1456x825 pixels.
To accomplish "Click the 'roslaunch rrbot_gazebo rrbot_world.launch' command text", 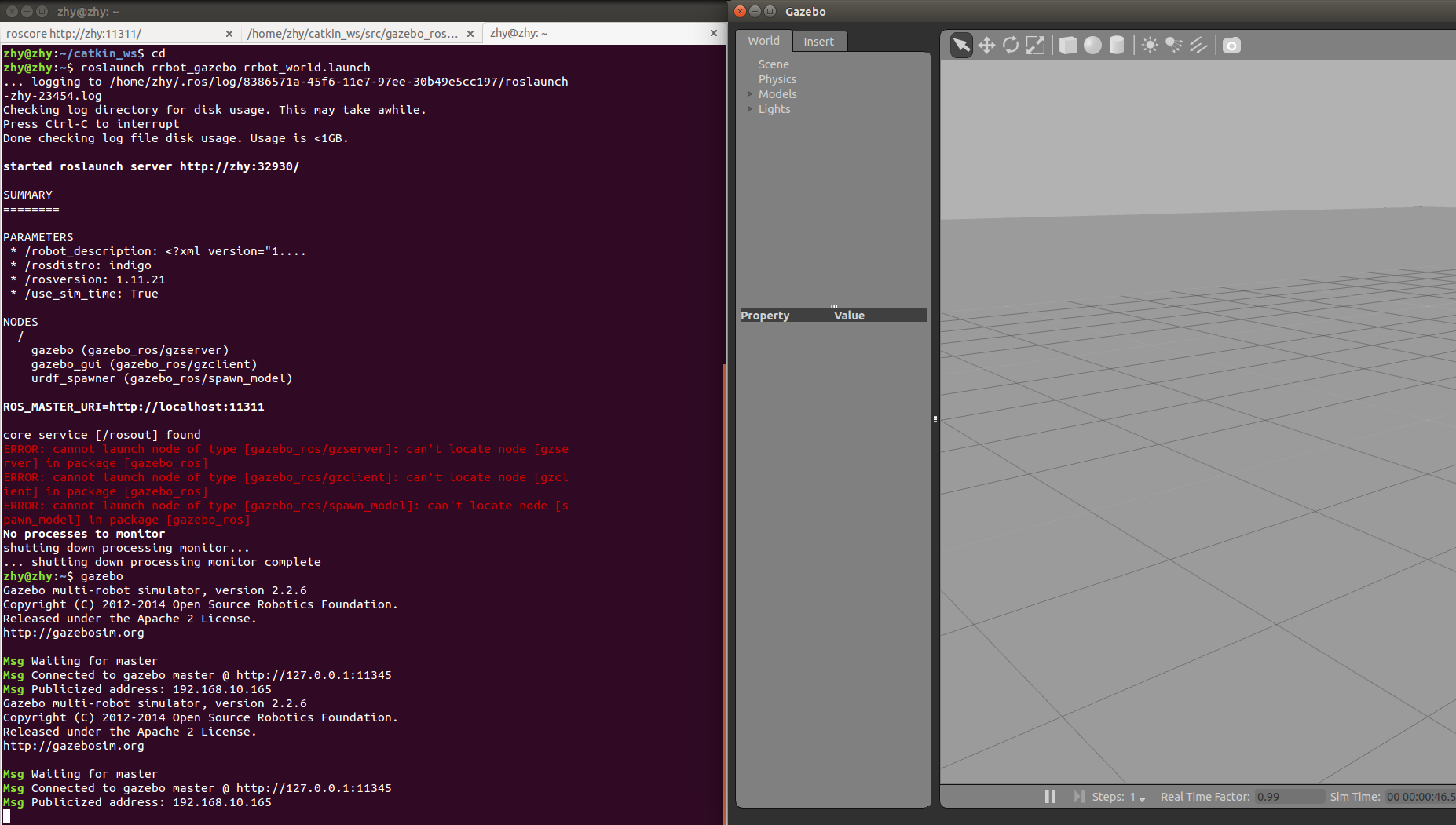I will click(225, 68).
